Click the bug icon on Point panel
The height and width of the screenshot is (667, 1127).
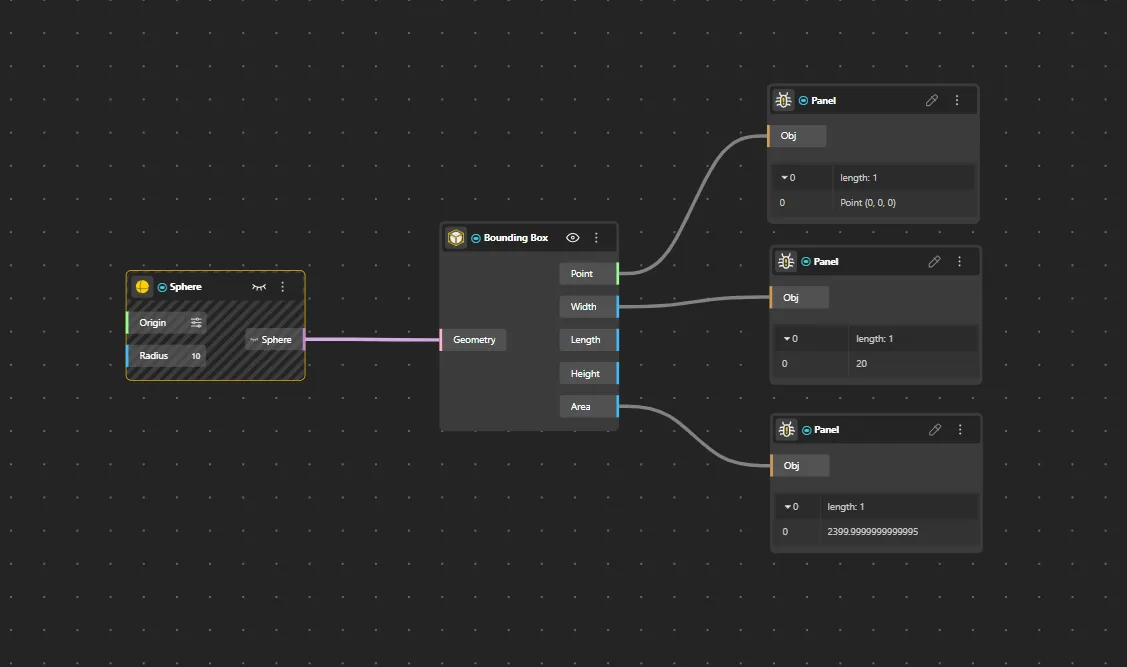tap(783, 100)
